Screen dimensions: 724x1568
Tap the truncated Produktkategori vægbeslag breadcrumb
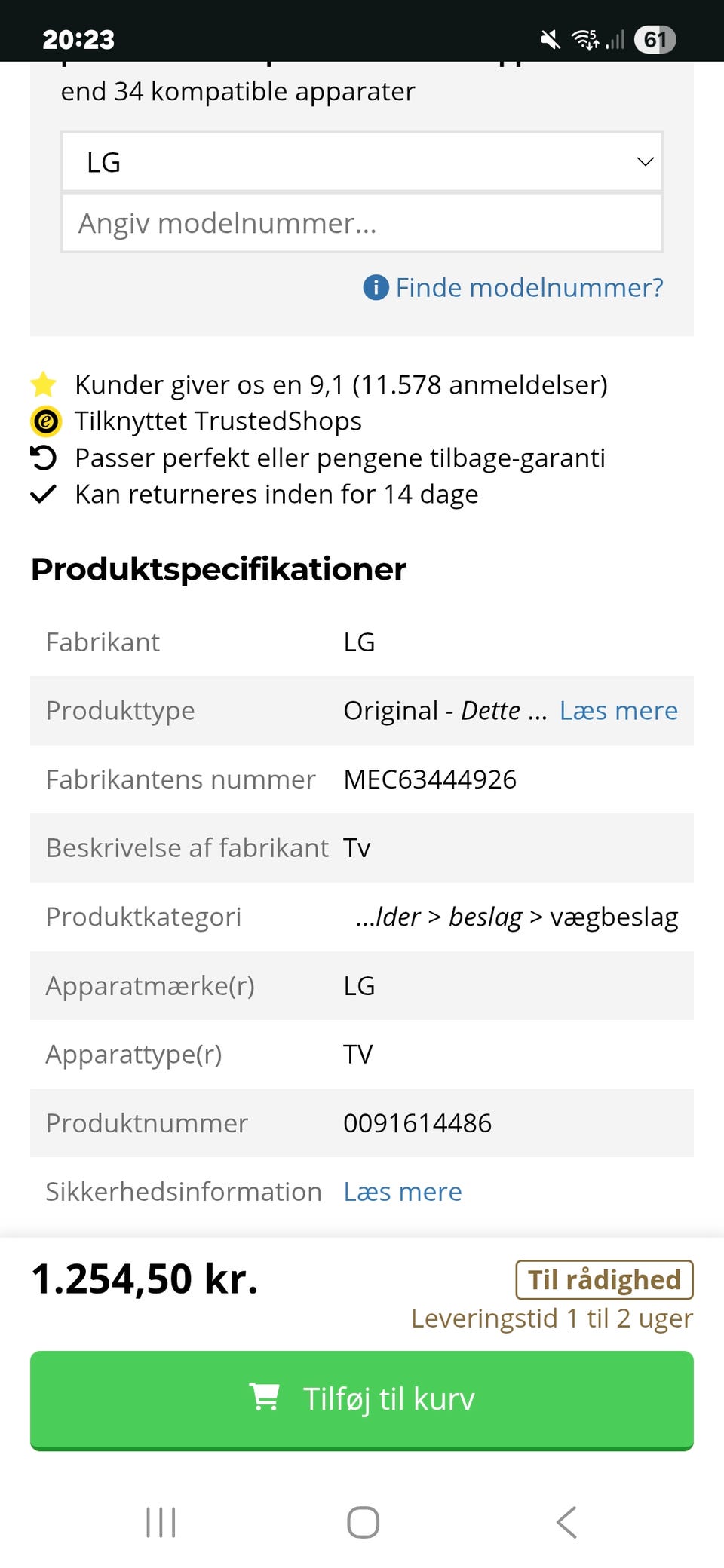coord(517,917)
